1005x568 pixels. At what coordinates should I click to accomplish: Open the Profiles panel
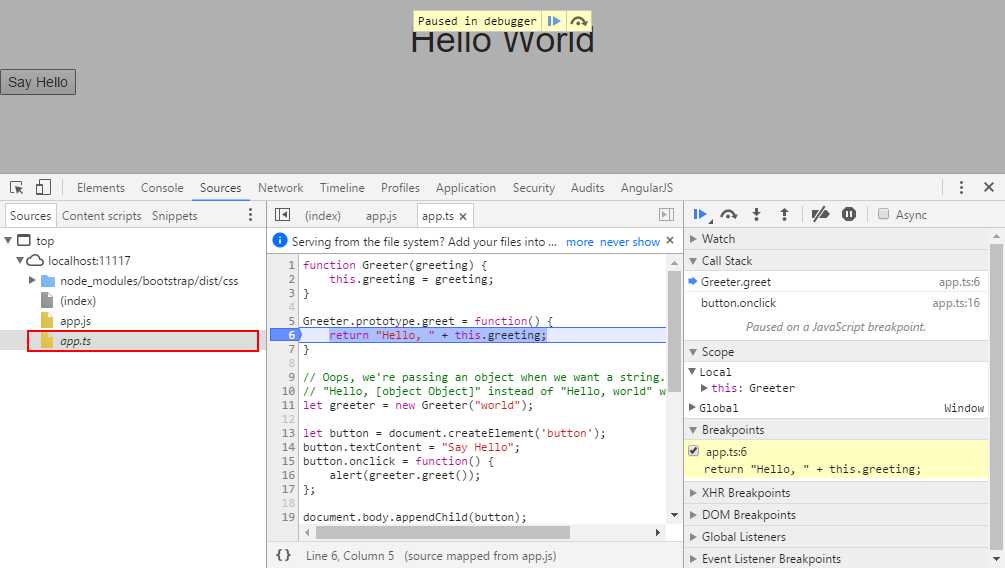click(400, 188)
